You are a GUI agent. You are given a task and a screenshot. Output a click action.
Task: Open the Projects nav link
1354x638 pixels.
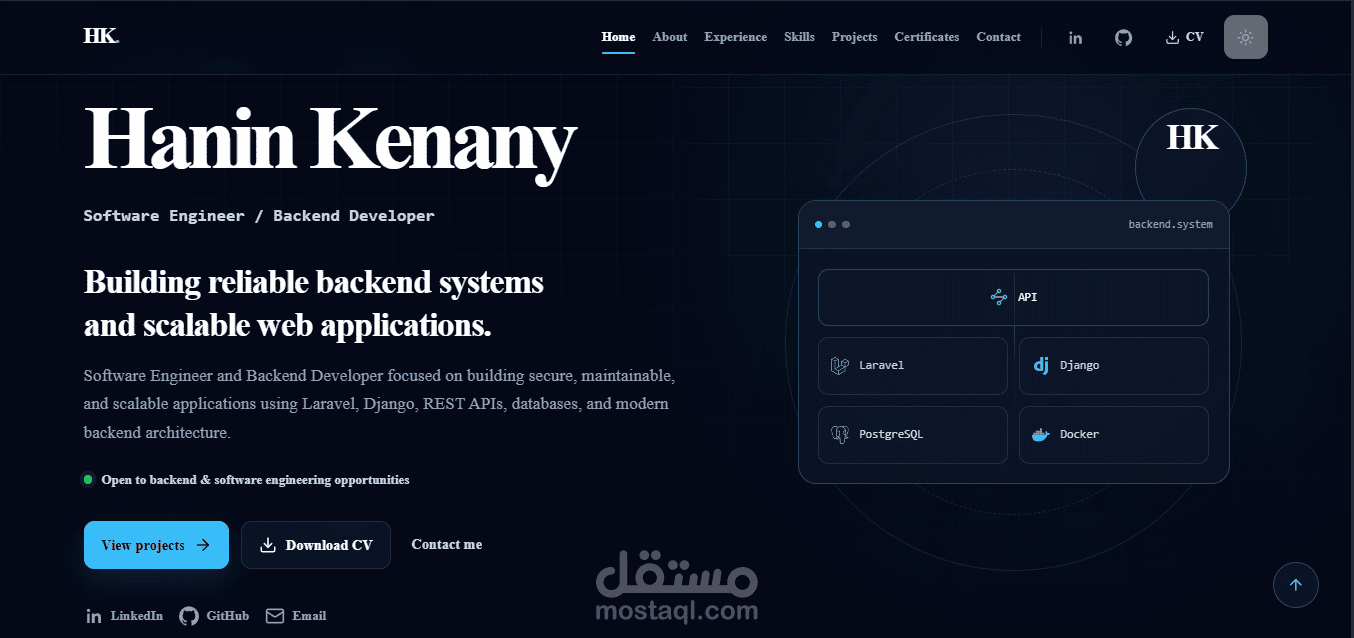(855, 37)
